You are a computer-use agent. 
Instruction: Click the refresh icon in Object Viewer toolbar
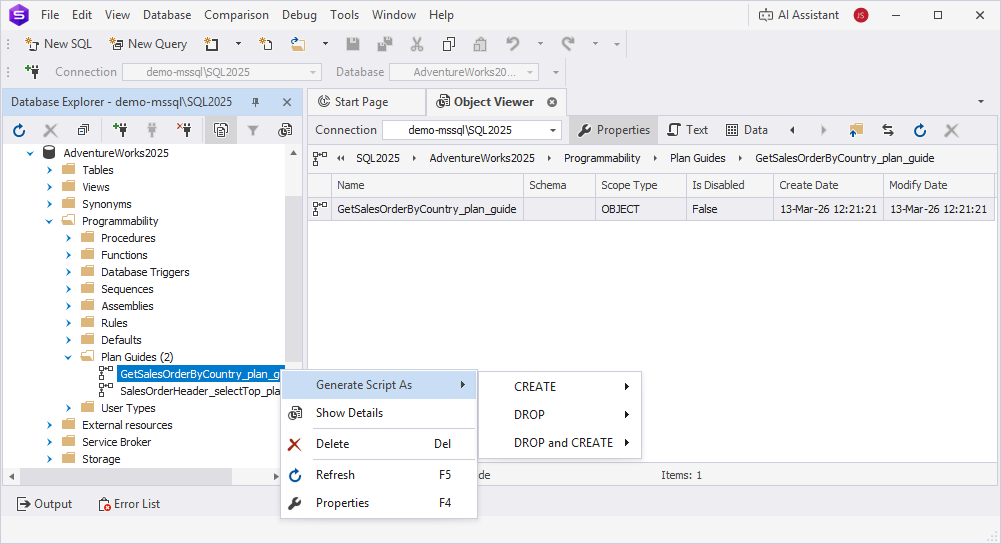(919, 130)
